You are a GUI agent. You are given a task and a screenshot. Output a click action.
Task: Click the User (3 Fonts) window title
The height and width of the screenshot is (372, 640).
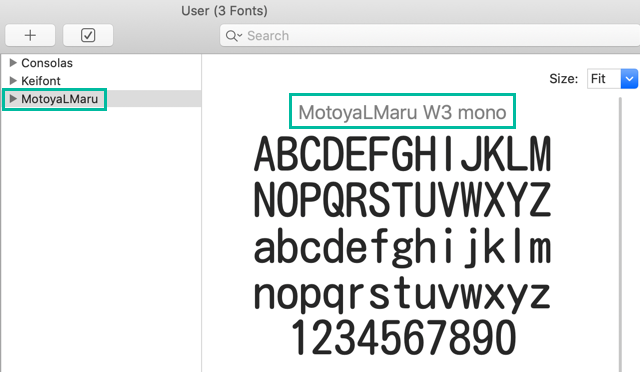click(224, 11)
